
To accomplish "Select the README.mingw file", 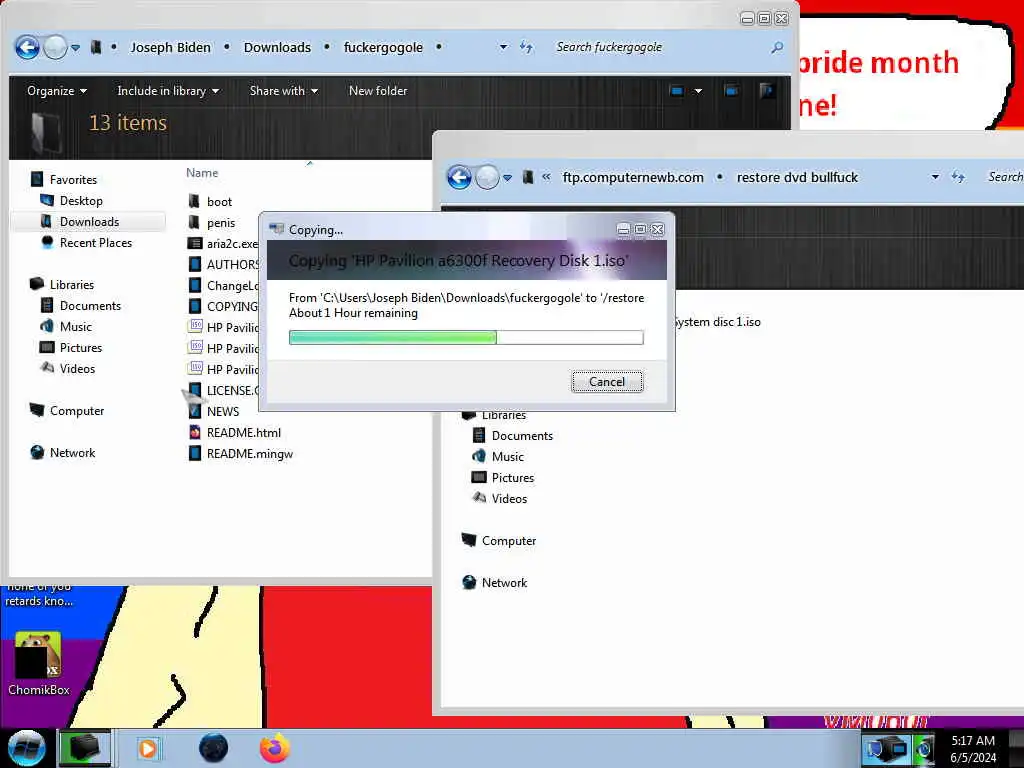I will point(249,453).
